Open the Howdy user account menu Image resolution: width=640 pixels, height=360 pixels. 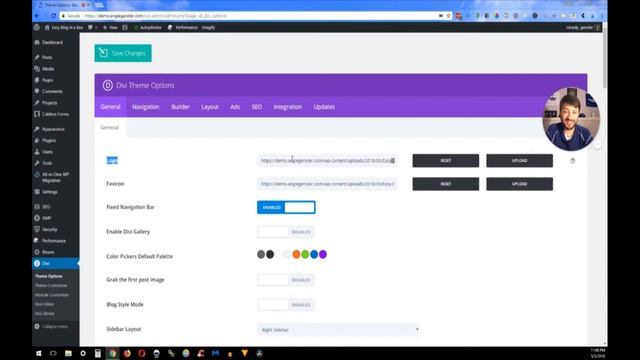(x=582, y=27)
